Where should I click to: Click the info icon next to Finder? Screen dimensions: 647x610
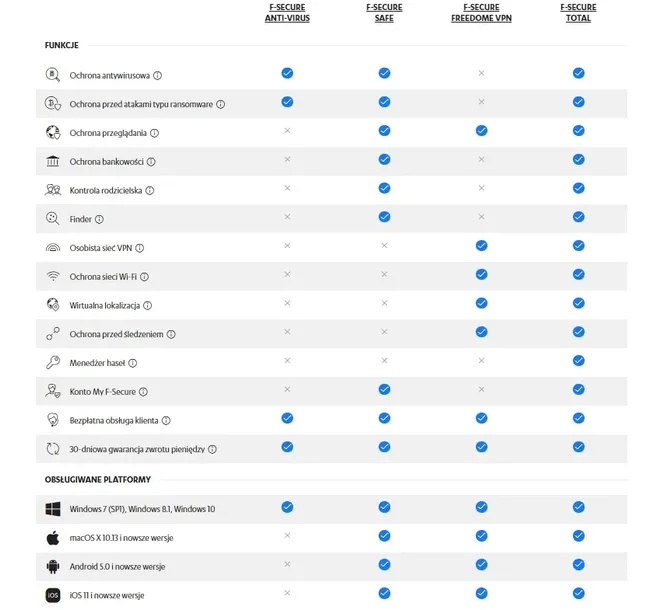[x=99, y=219]
